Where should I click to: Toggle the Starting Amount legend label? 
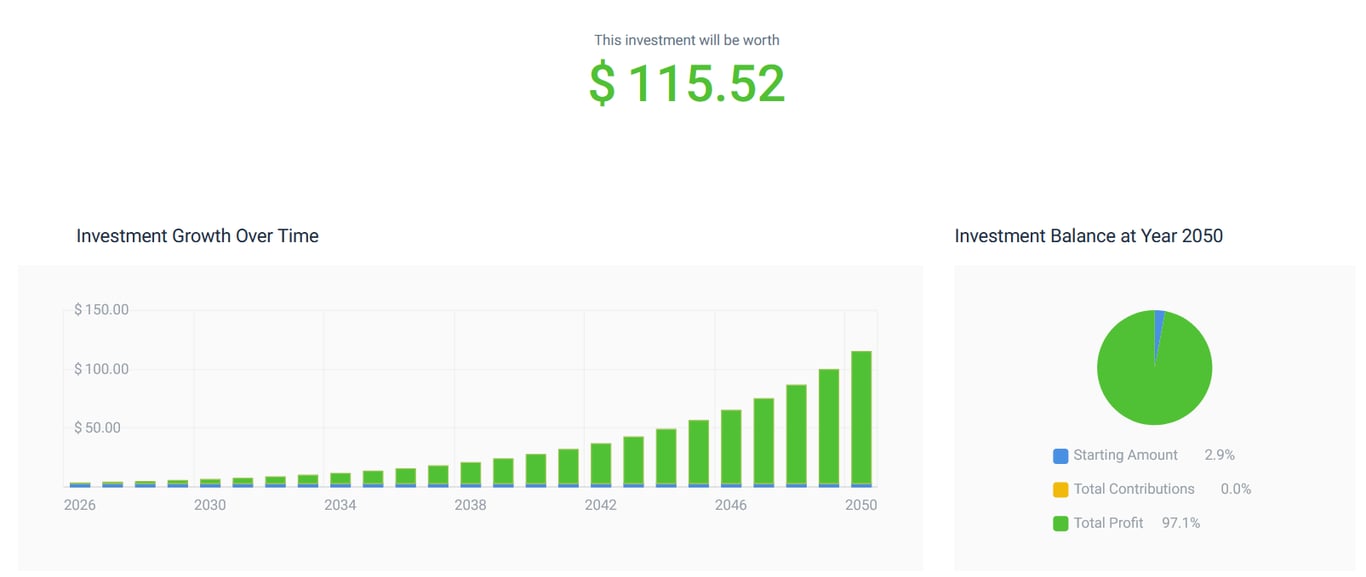(x=1125, y=455)
